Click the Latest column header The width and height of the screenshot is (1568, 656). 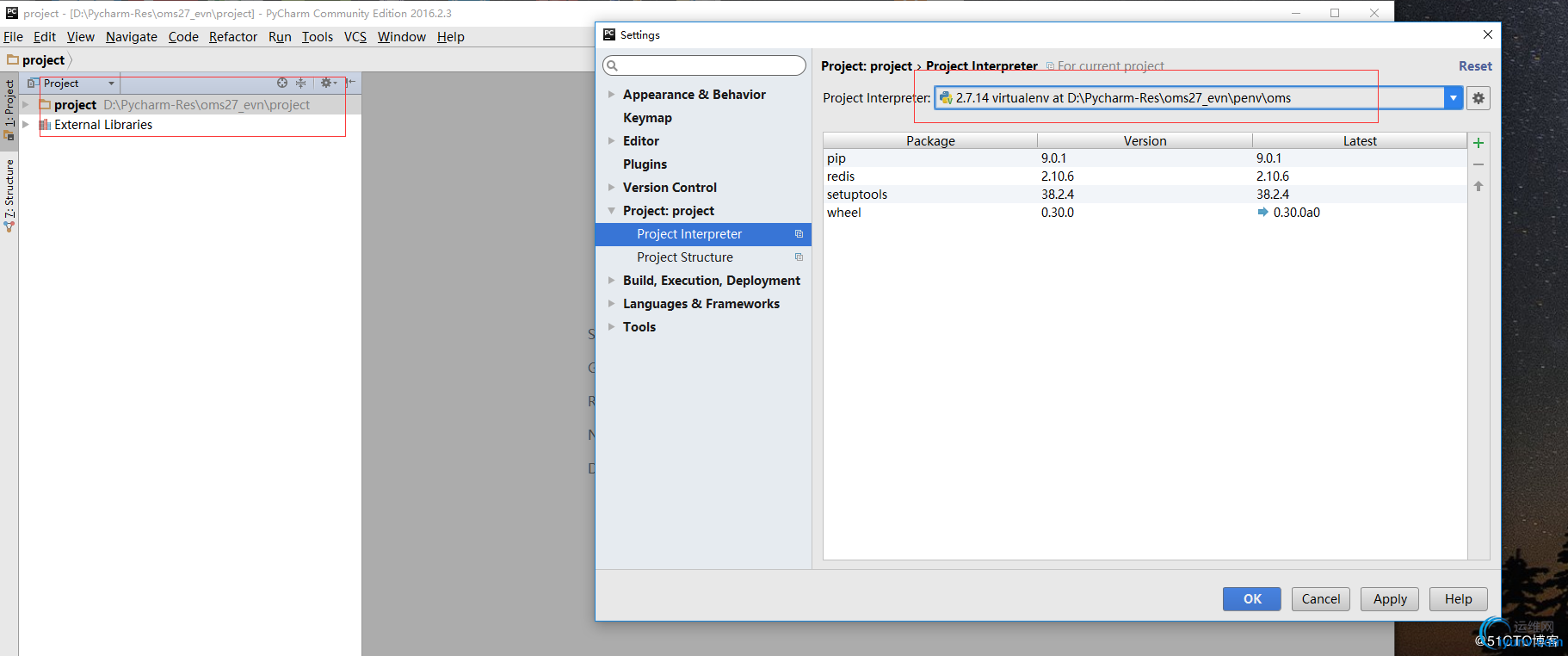[1360, 141]
